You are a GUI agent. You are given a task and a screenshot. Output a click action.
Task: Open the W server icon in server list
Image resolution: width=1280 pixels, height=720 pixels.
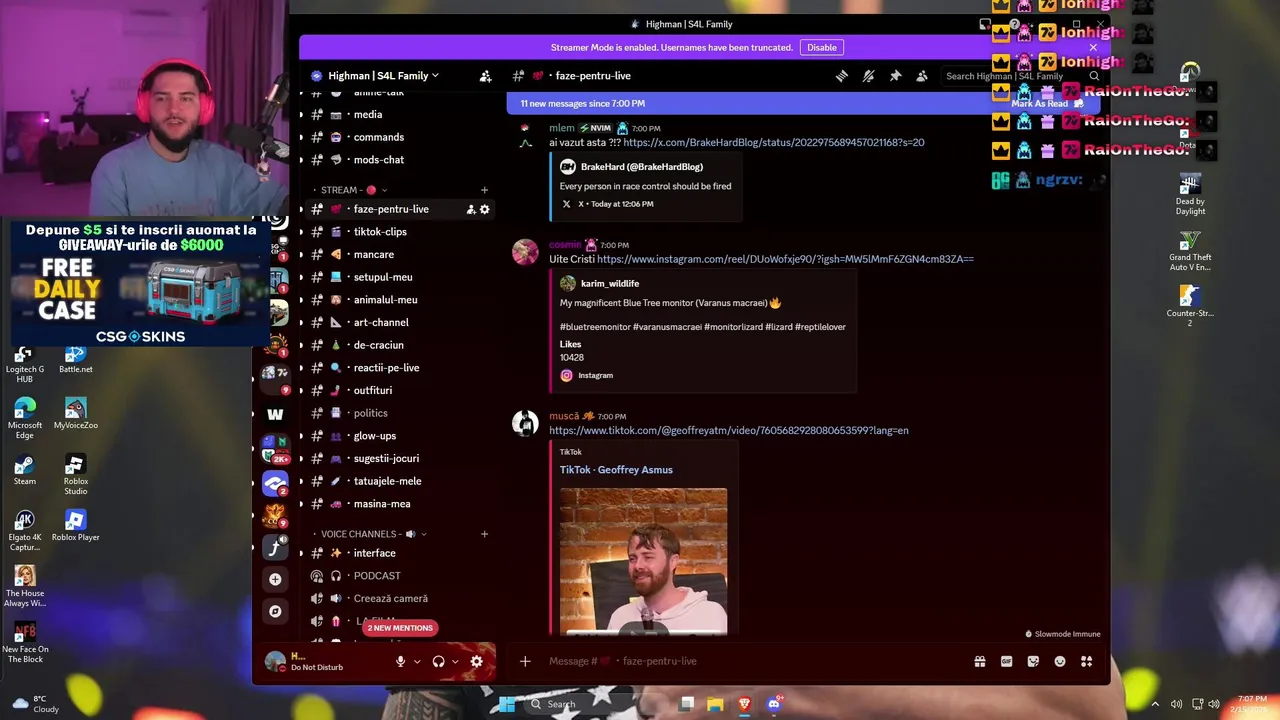275,414
